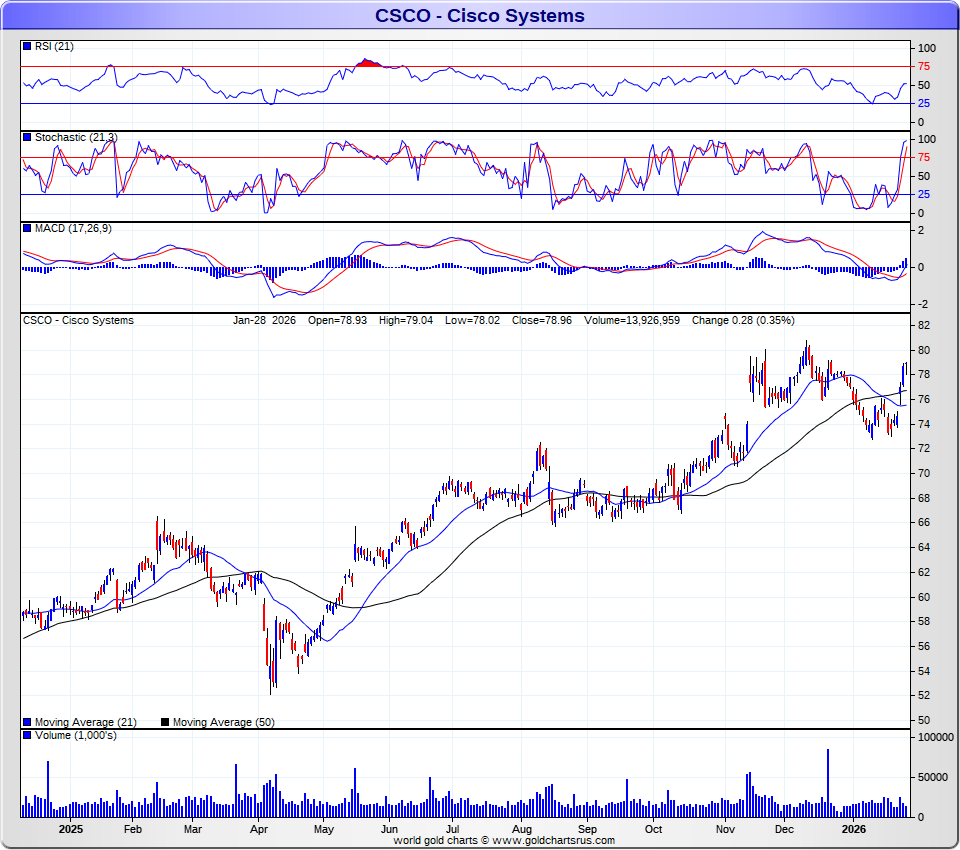Click the 'Feb' x-axis label
Image resolution: width=960 pixels, height=850 pixels.
[132, 829]
